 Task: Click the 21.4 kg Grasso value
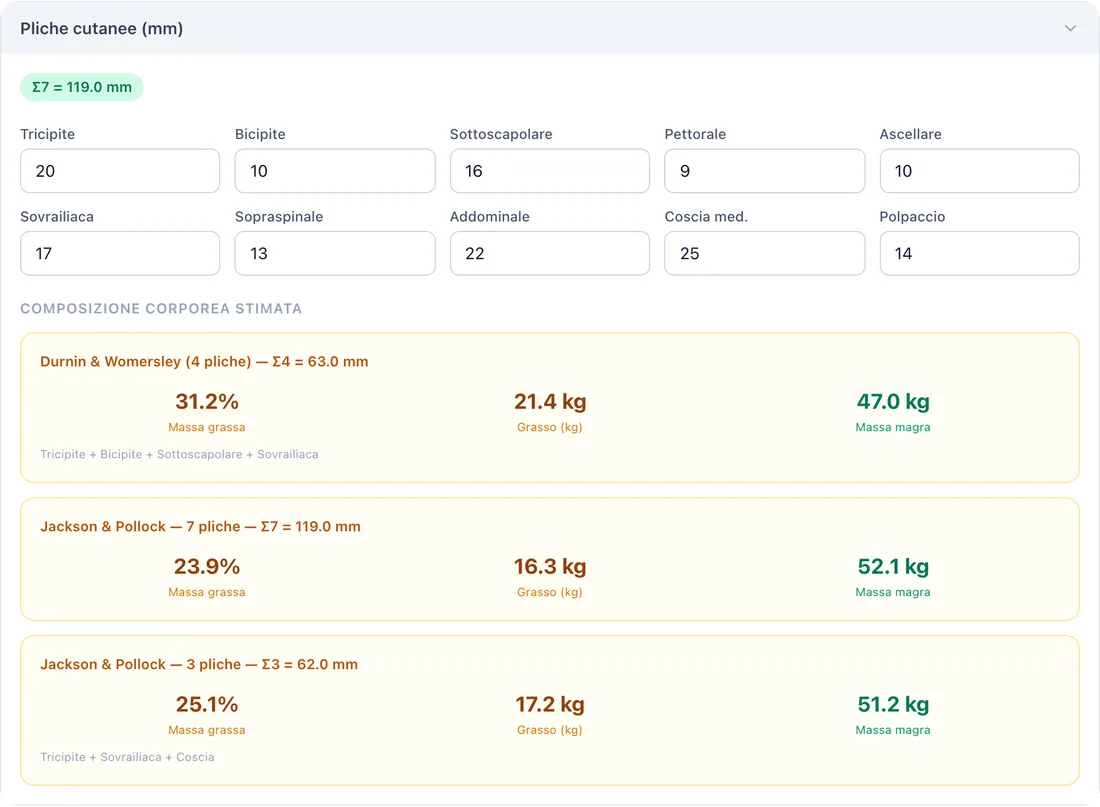(x=550, y=401)
